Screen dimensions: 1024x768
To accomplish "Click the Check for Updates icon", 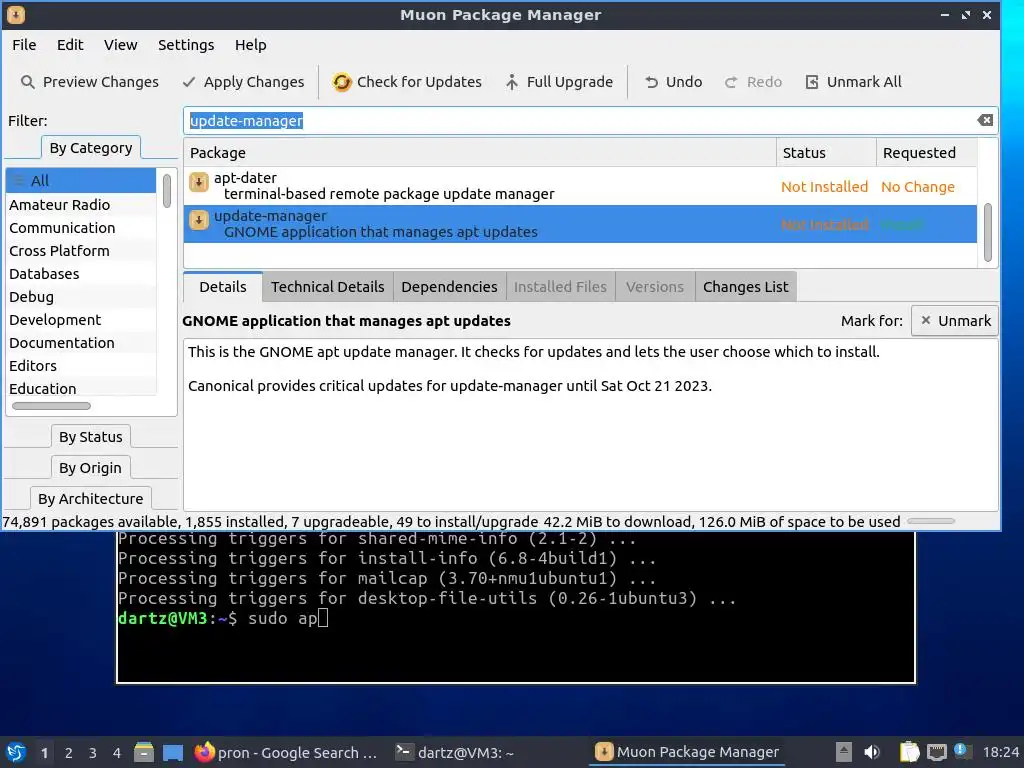I will tap(342, 82).
